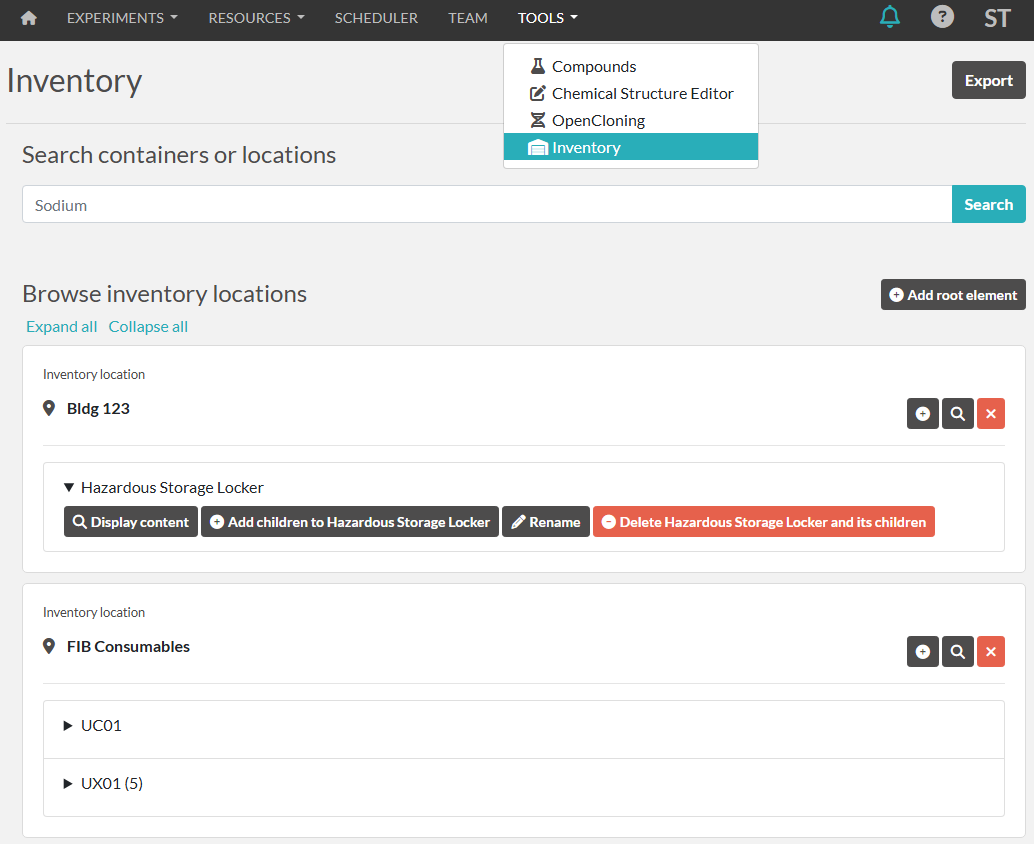The image size is (1034, 844).
Task: Click the Expand all link
Action: [x=62, y=327]
